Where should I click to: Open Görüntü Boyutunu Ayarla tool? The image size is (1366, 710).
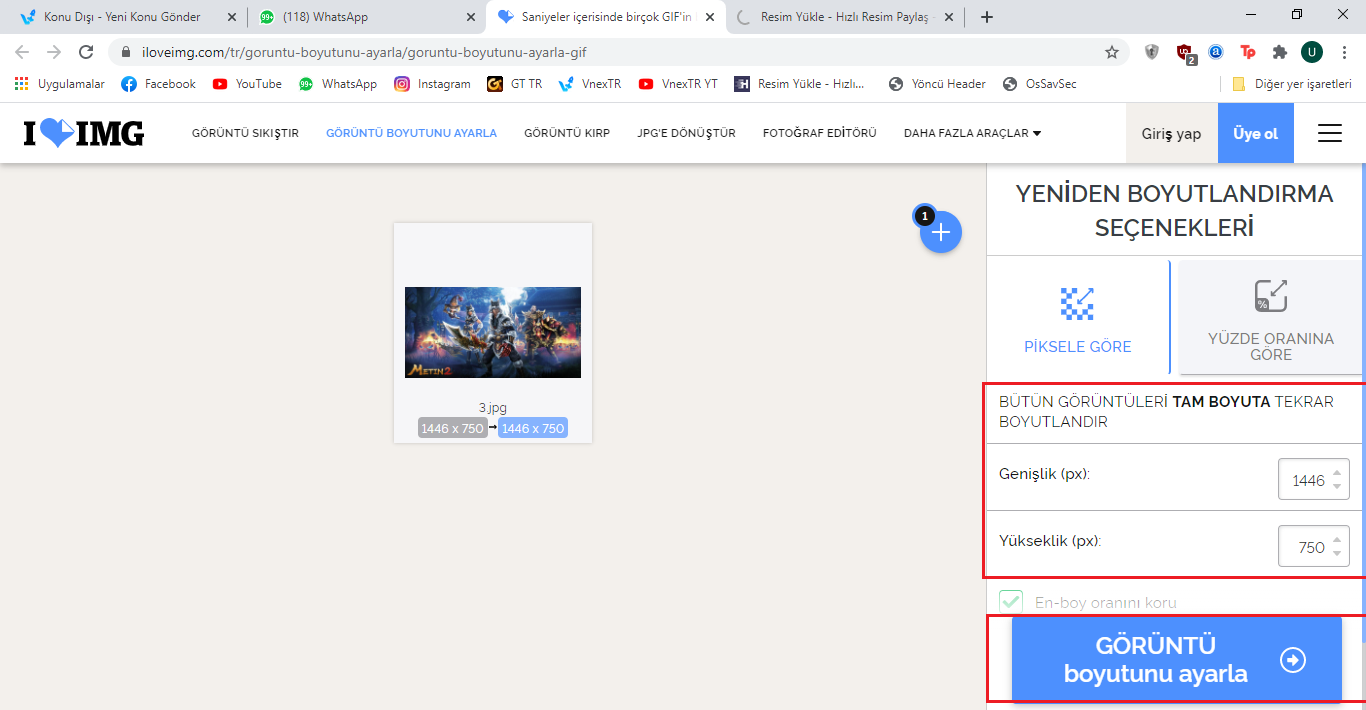(411, 133)
